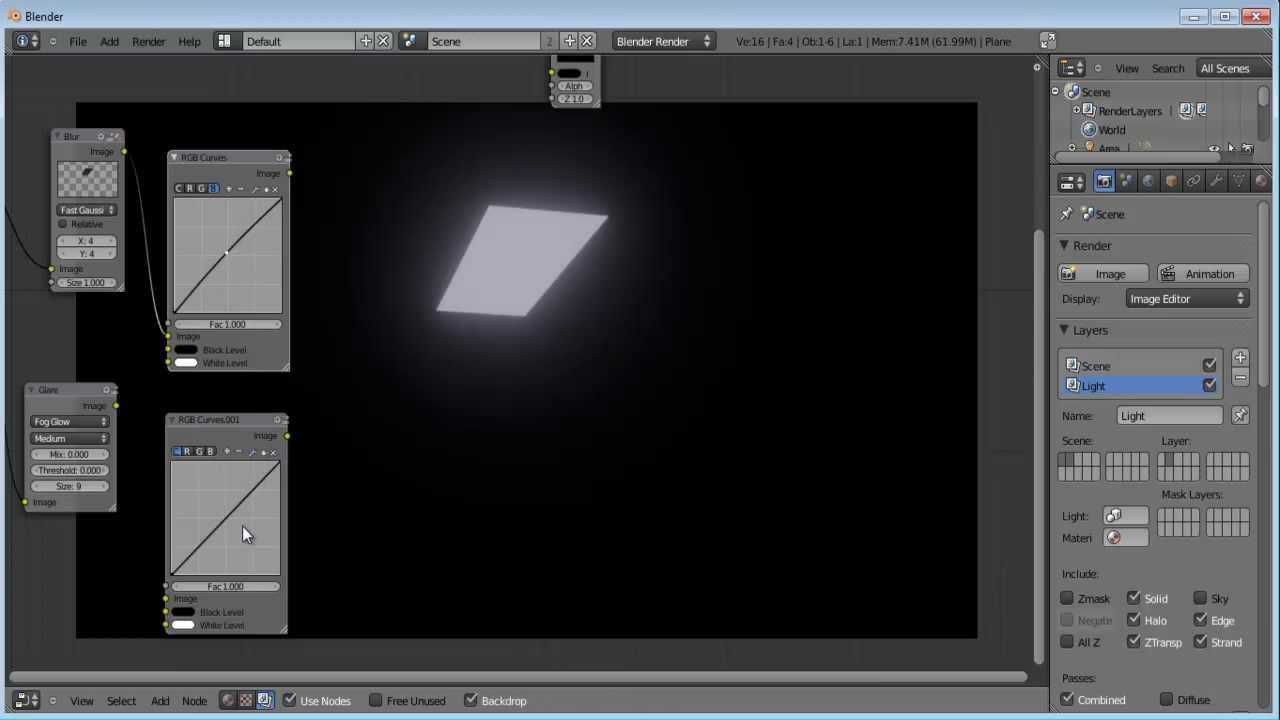The height and width of the screenshot is (720, 1280).
Task: Expand RenderLayers in the outliner
Action: (x=1076, y=111)
